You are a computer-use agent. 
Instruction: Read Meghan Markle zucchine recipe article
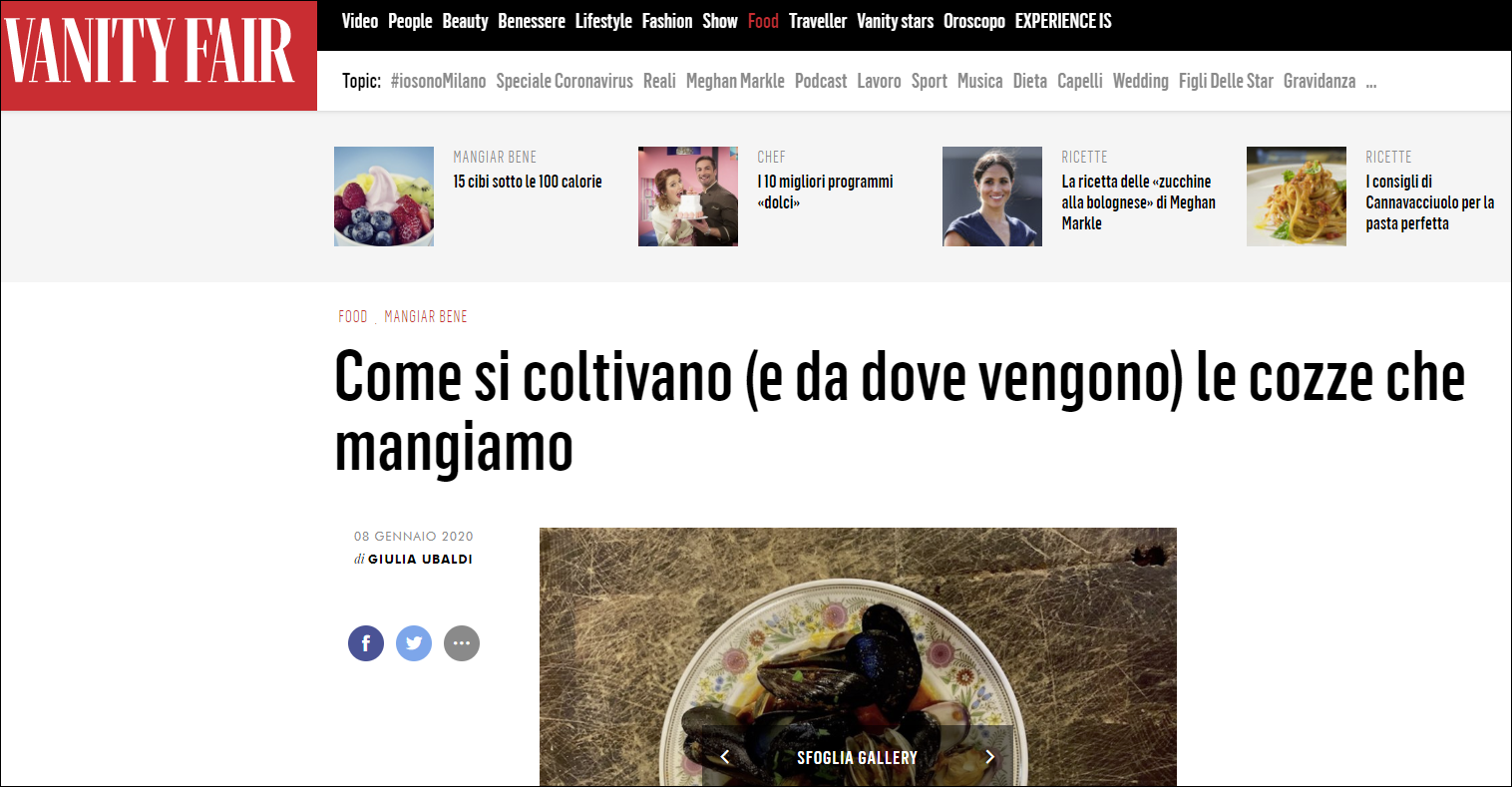(1138, 202)
